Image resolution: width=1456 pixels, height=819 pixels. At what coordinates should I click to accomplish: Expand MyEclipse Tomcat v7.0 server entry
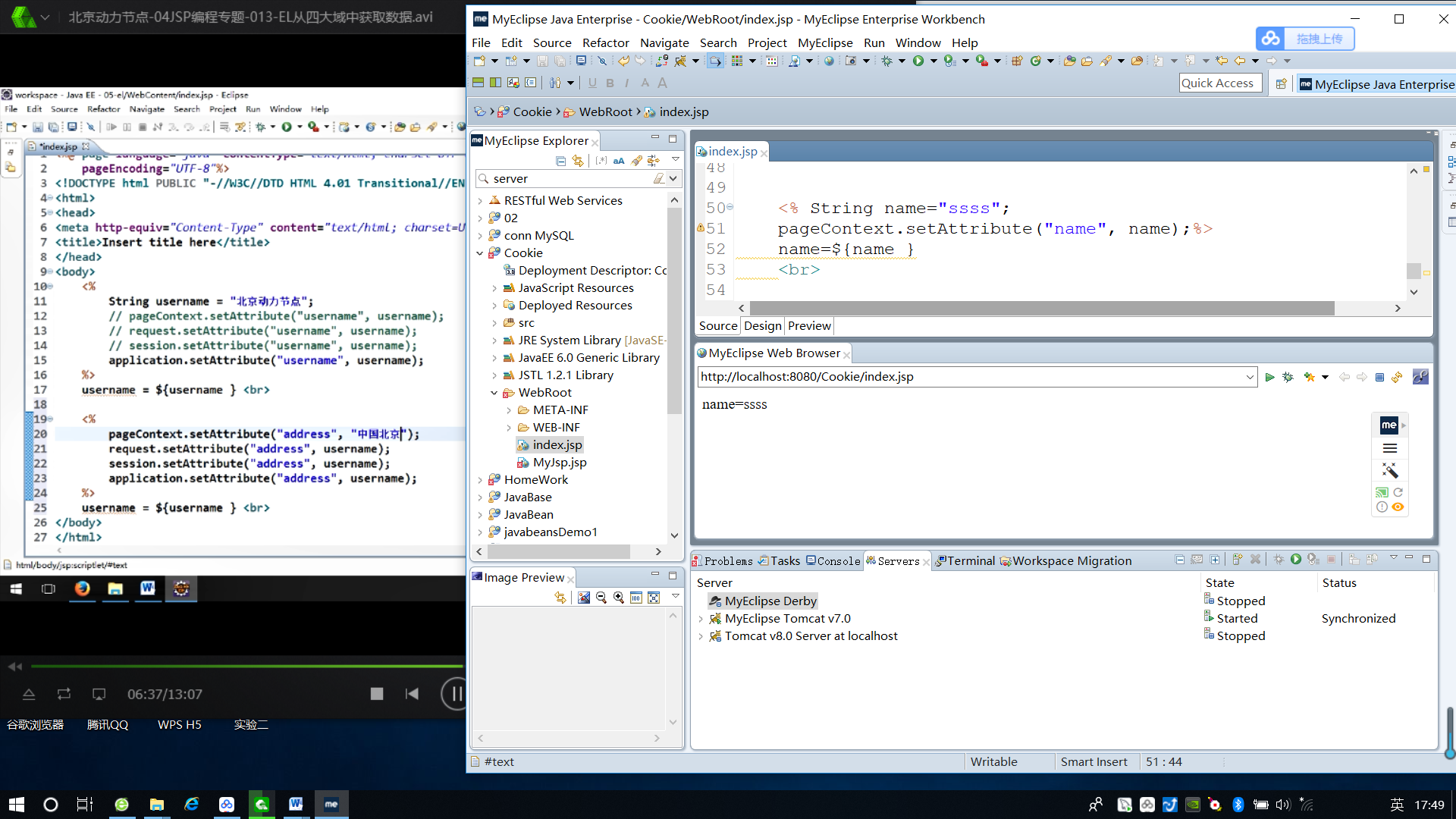click(701, 619)
